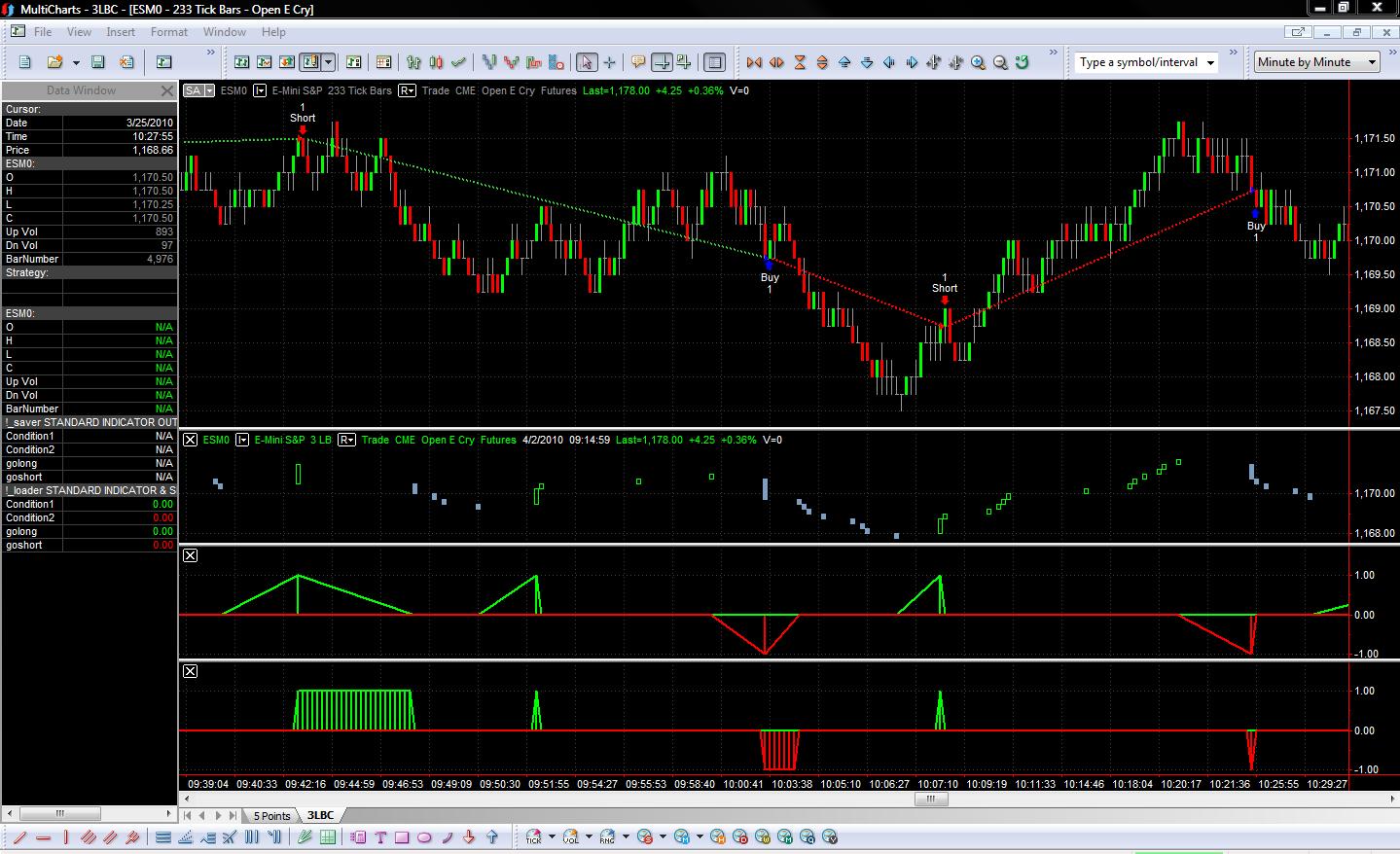Open the Help menu

click(273, 32)
